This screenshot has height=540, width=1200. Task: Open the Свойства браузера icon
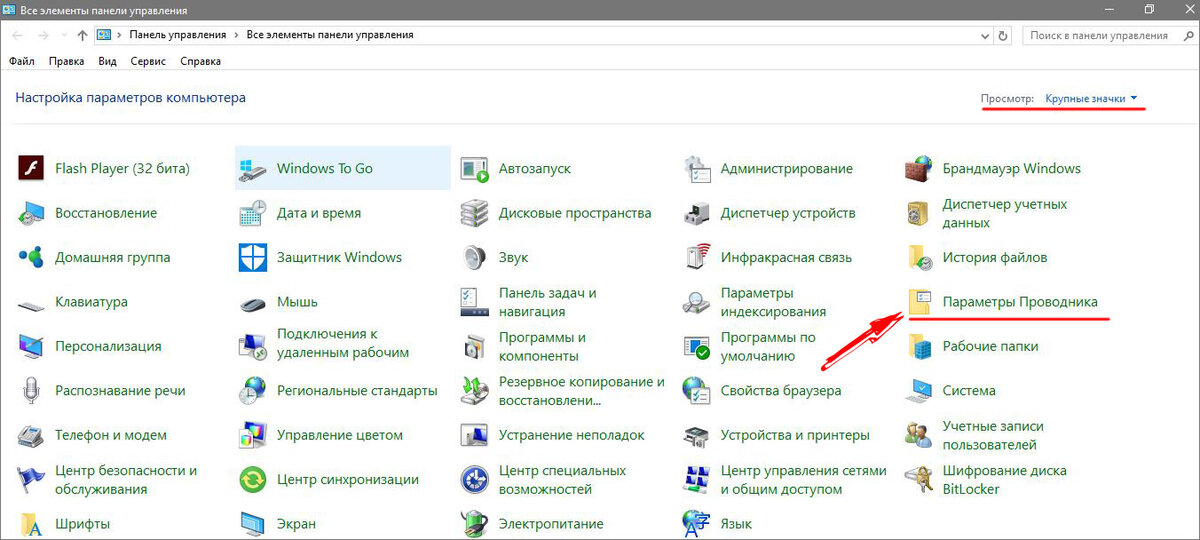(x=696, y=391)
